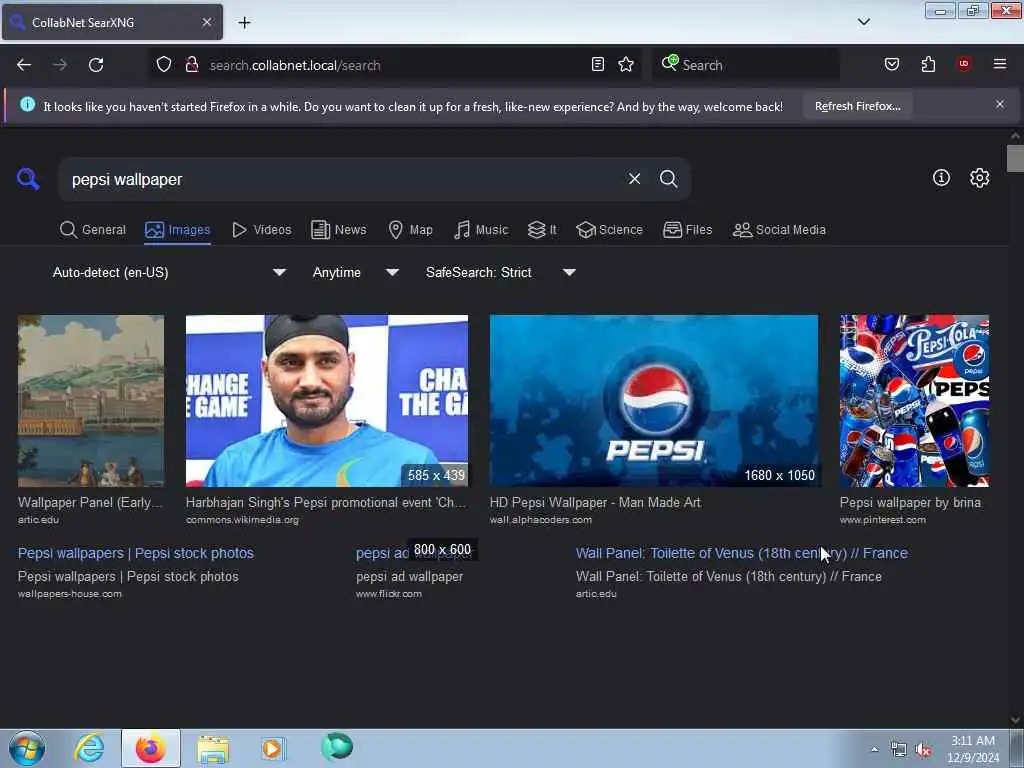
Task: Switch to the Social Media category
Action: [780, 230]
